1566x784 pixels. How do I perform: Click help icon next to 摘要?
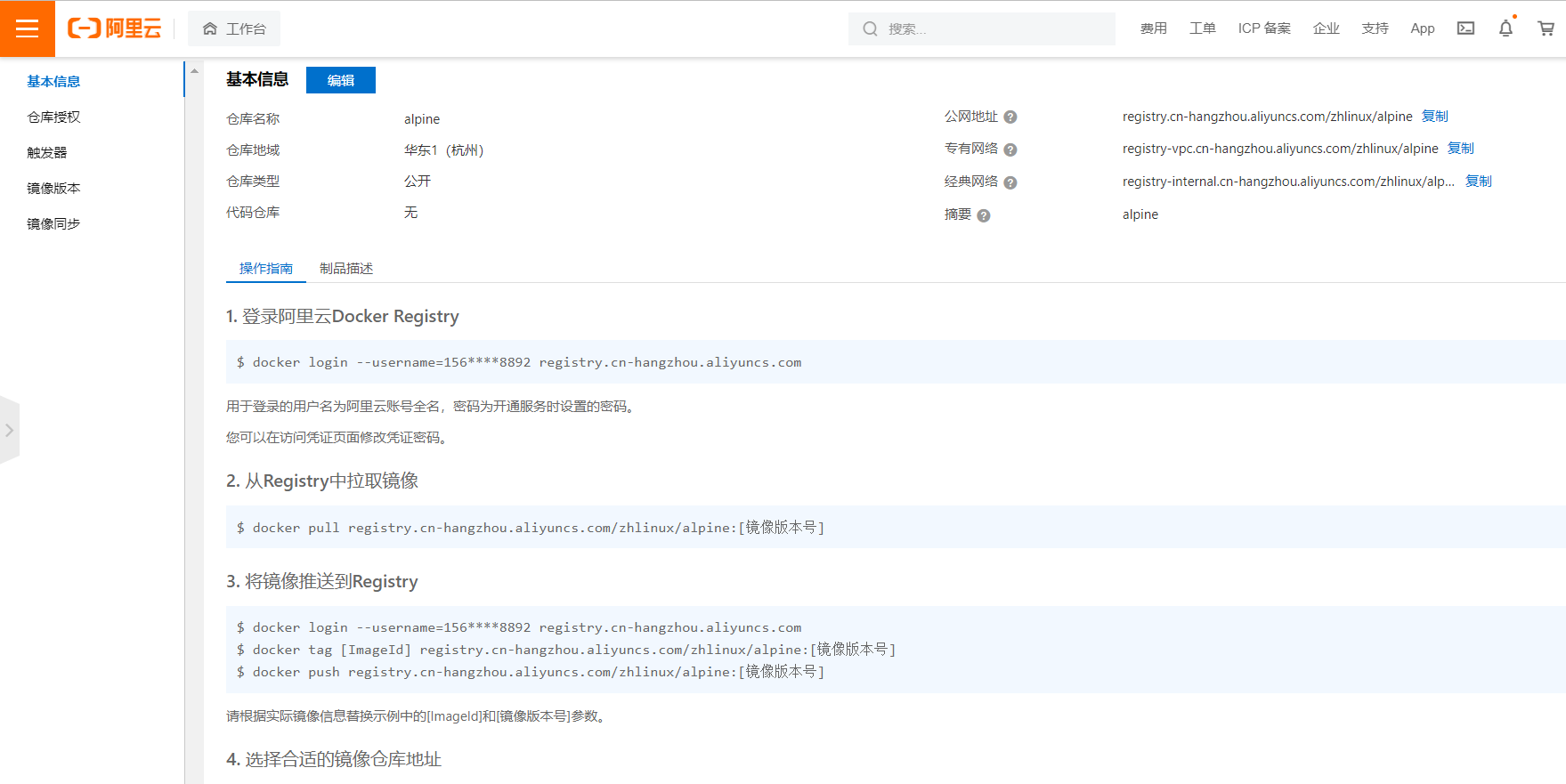click(x=984, y=215)
